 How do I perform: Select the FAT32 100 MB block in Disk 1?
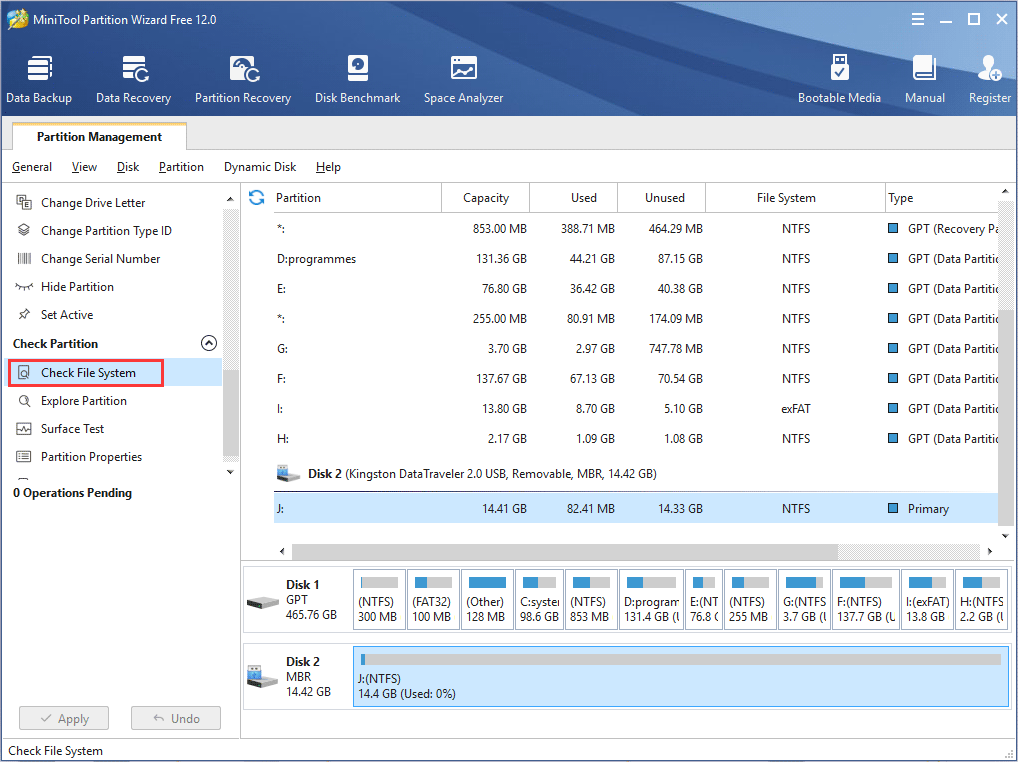coord(432,600)
